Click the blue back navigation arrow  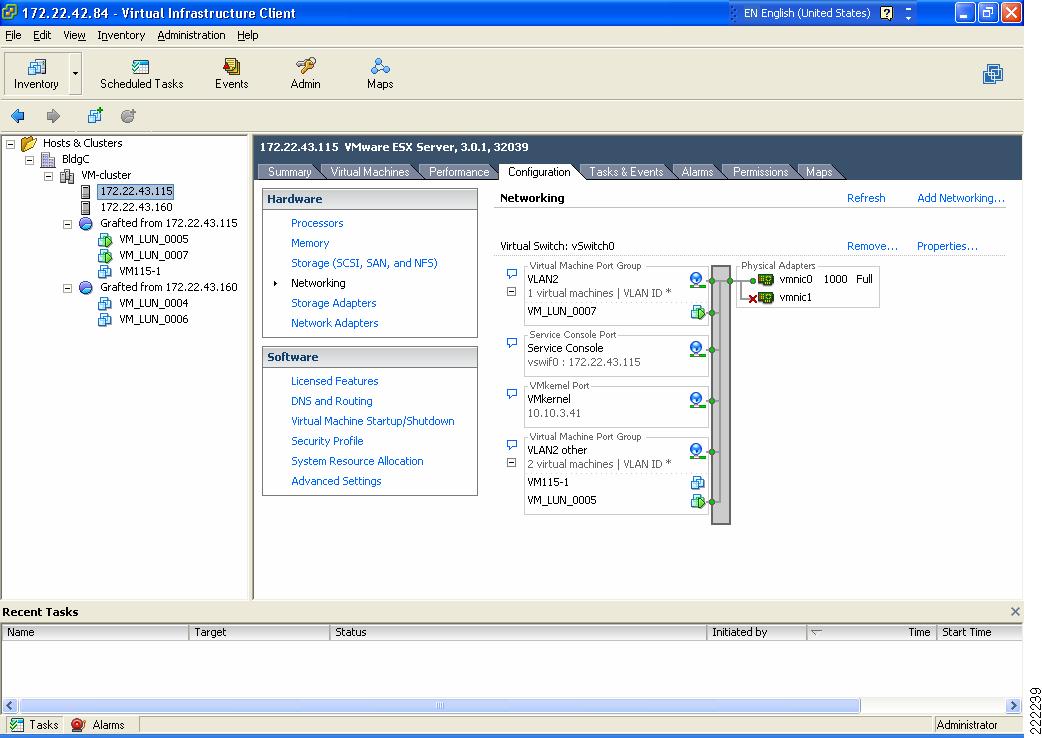(18, 116)
